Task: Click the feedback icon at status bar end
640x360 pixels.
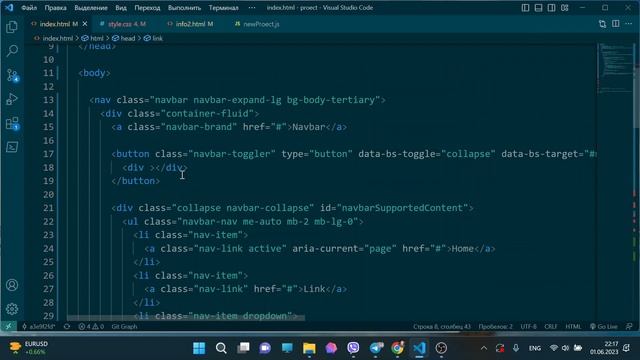Action: point(629,327)
